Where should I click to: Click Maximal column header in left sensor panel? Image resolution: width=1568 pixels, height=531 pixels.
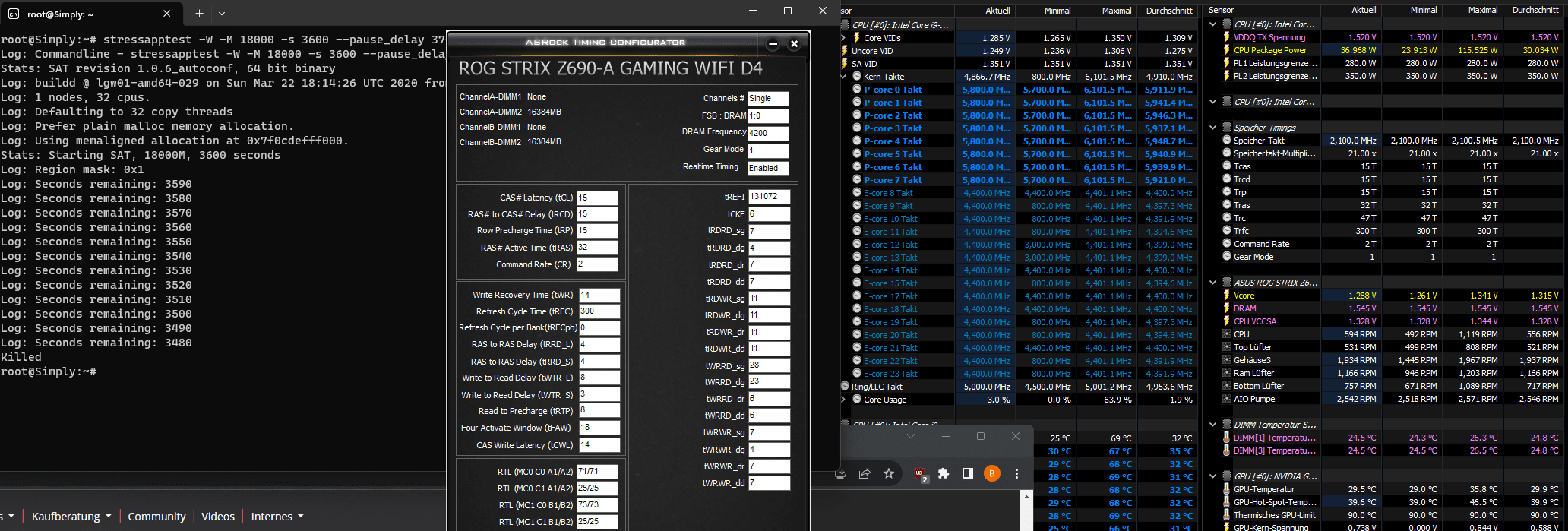1106,11
